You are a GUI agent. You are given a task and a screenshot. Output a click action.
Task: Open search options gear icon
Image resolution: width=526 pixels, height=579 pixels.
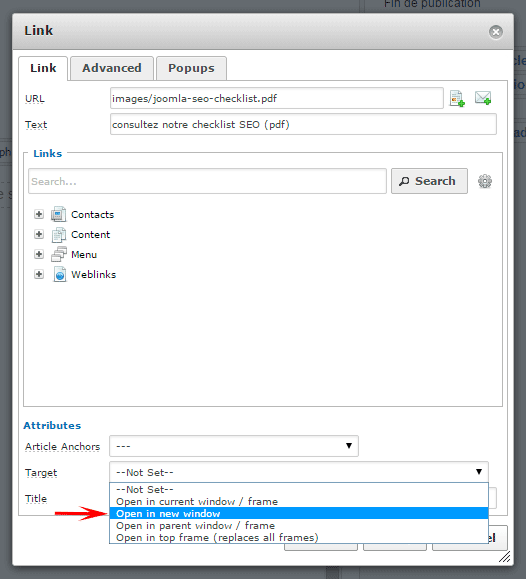(x=485, y=181)
